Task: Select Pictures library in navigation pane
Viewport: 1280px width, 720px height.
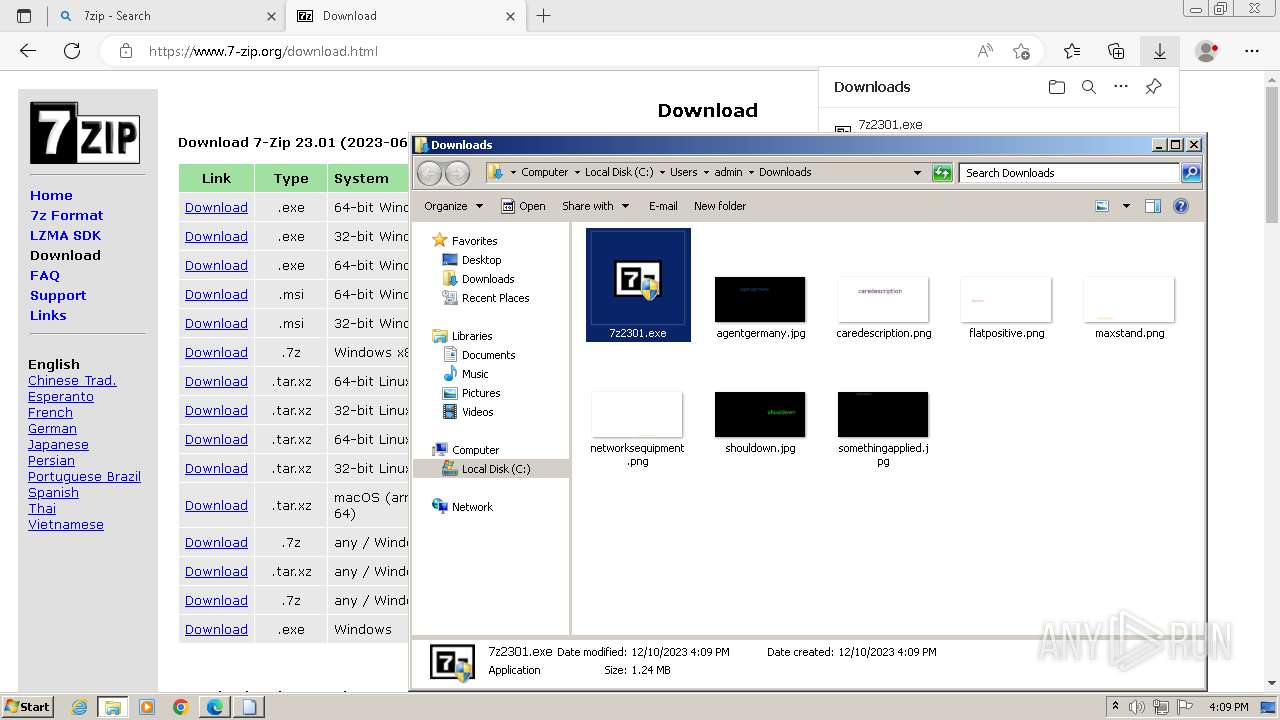Action: point(481,393)
